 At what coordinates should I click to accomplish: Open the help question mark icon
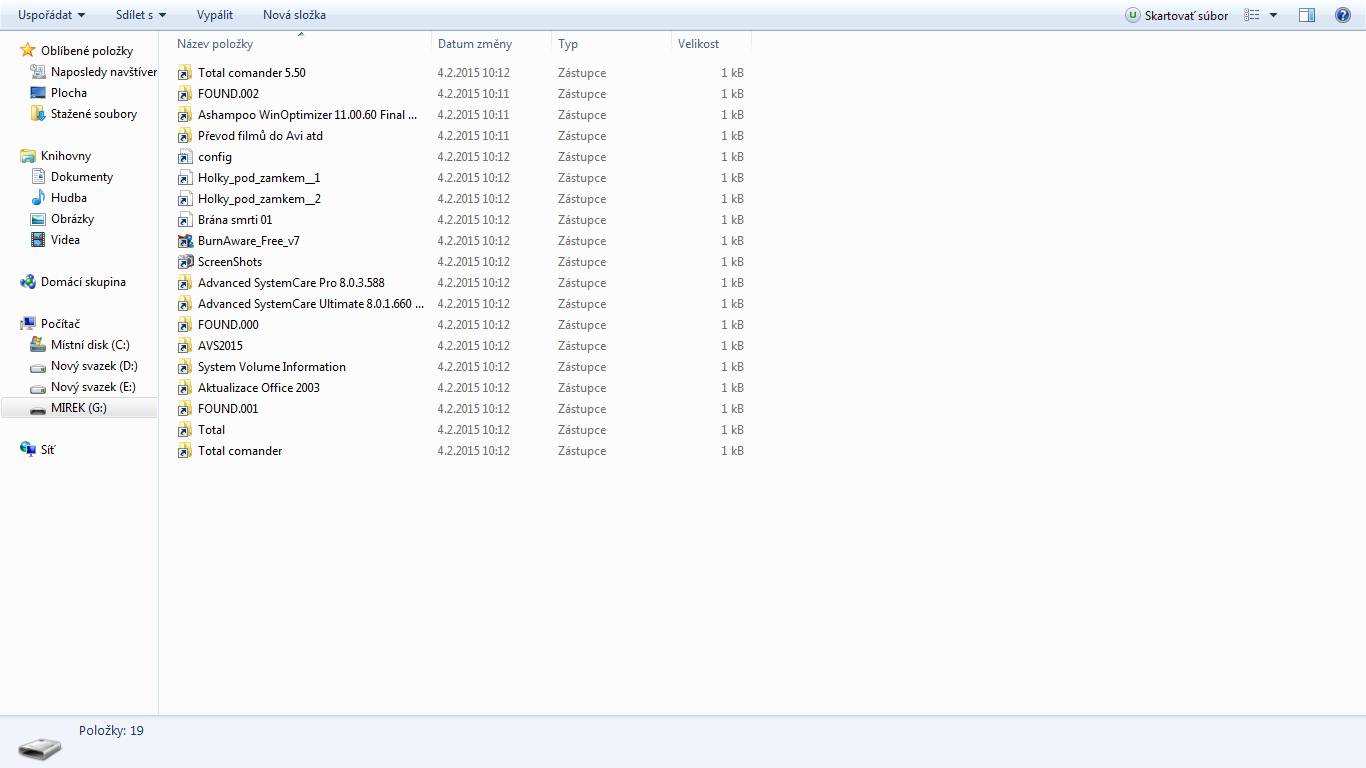1342,15
